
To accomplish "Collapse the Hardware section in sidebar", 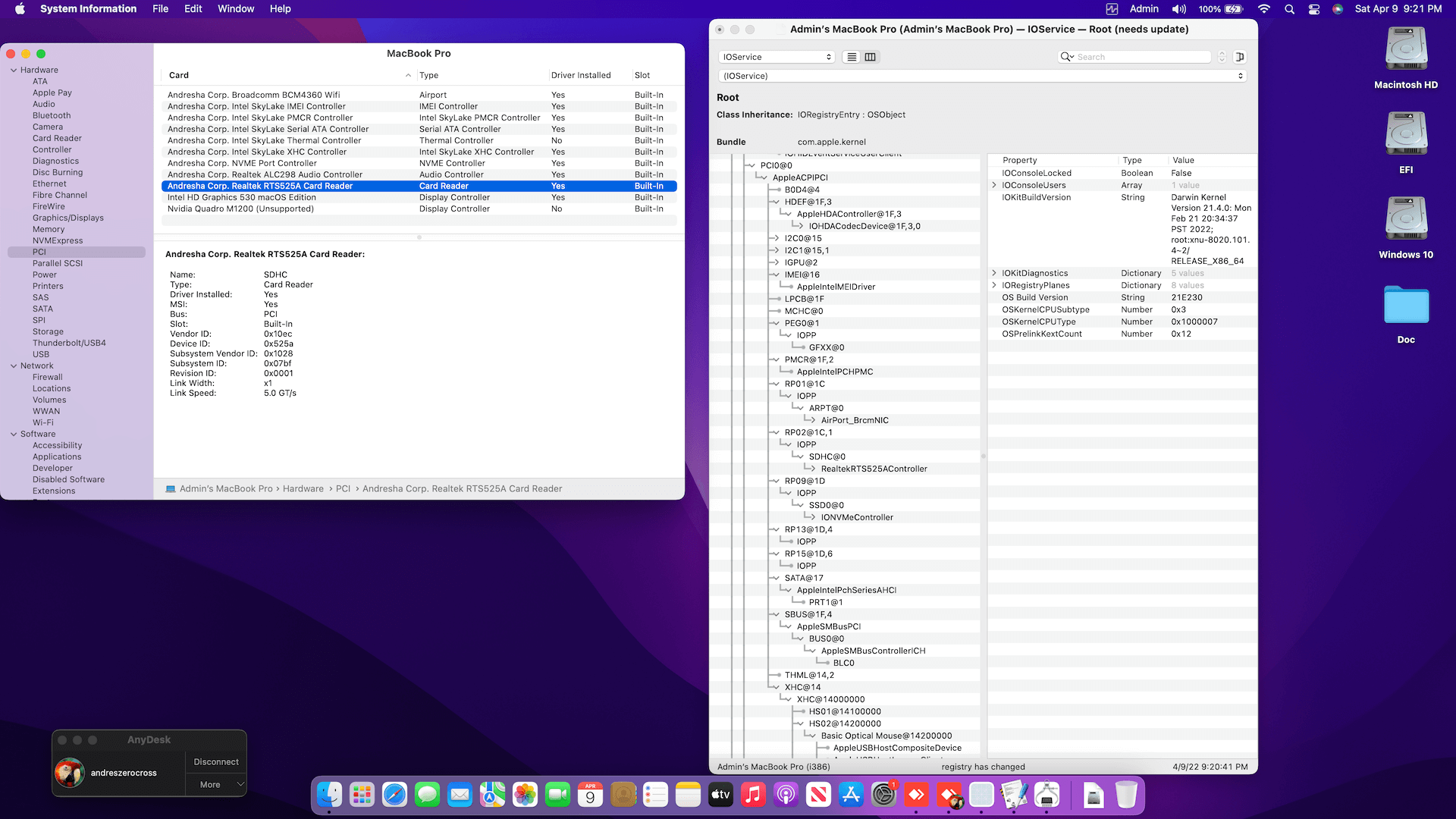I will [x=14, y=70].
